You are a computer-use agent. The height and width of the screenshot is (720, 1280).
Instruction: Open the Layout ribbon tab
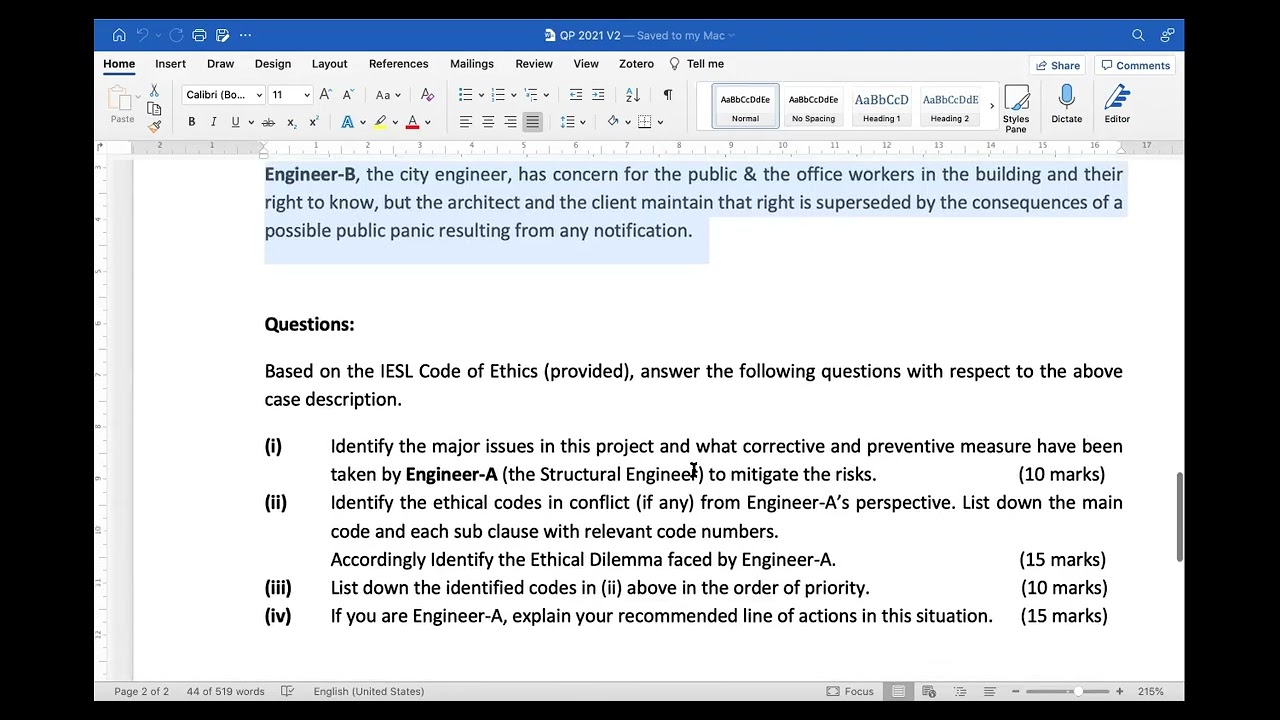329,64
